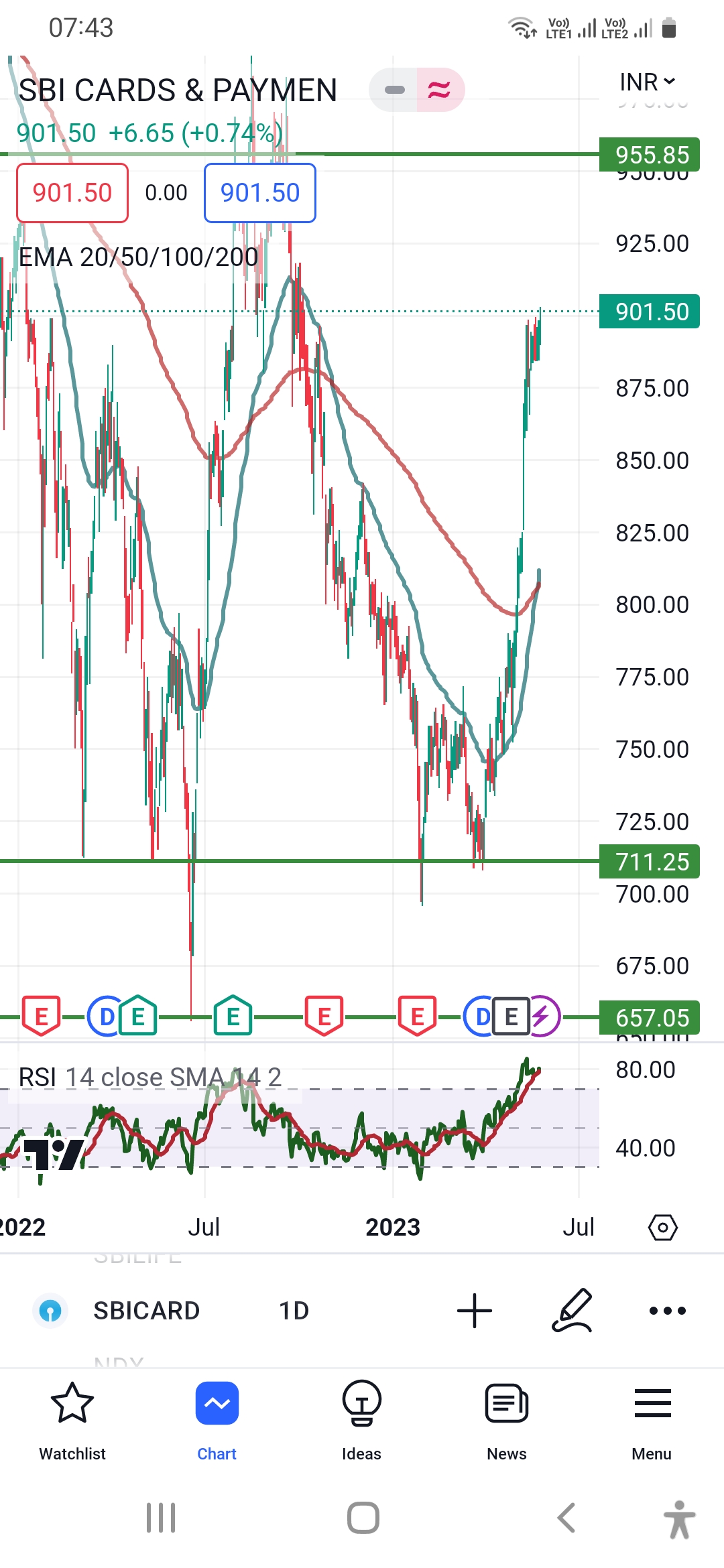Tap the red E marker right of 2023
724x1568 pixels.
418,1016
